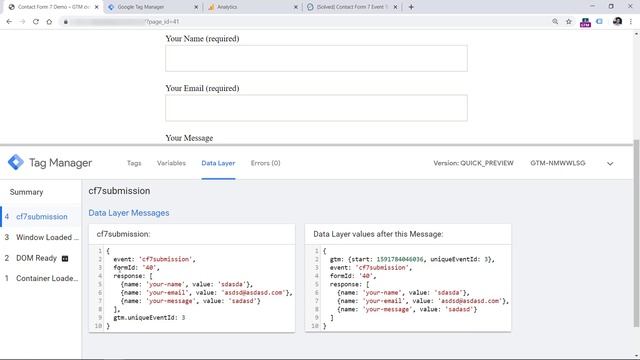This screenshot has height=360, width=640.
Task: Open the Errors (0) tab
Action: [266, 163]
